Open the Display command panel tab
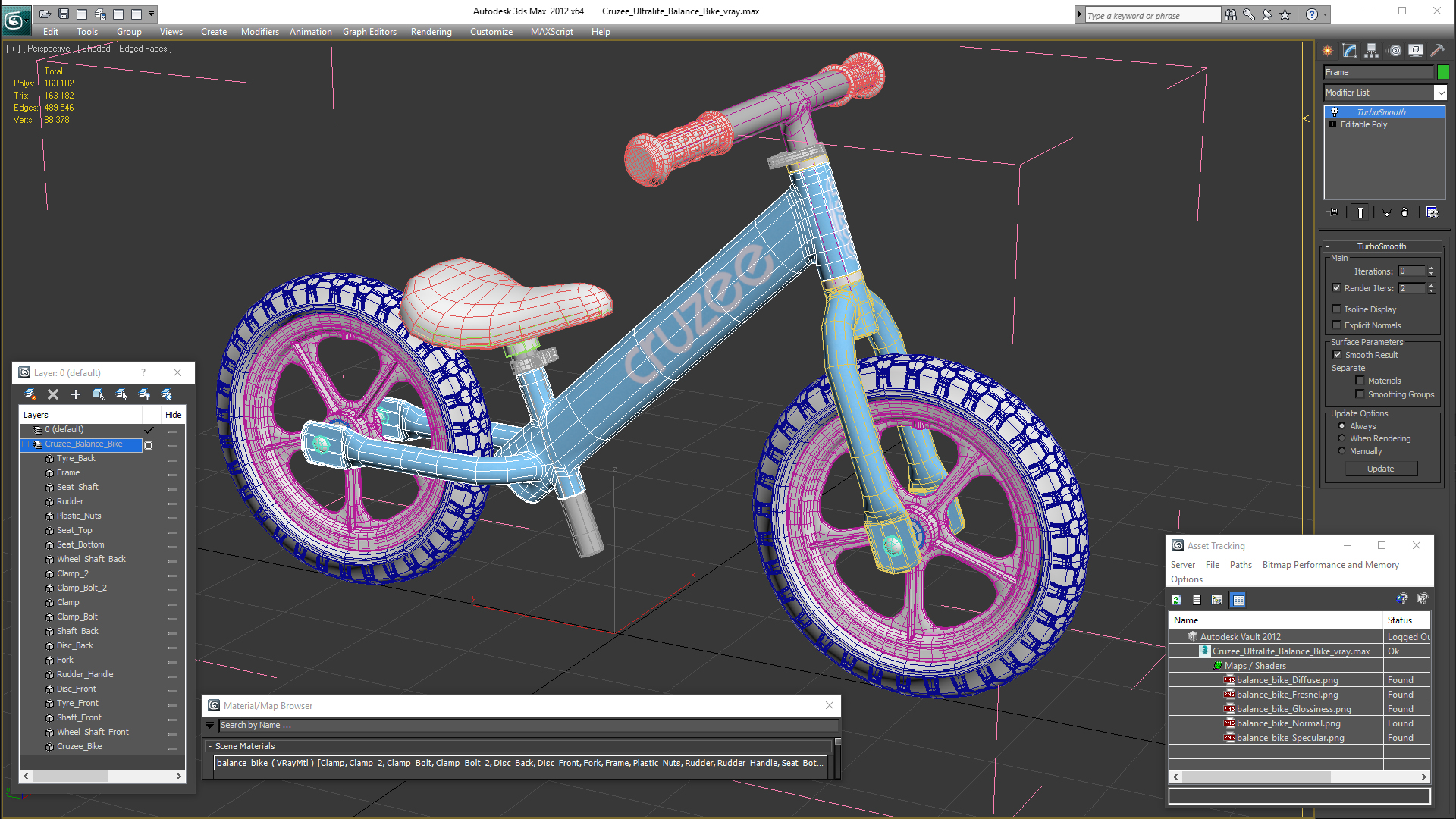The width and height of the screenshot is (1456, 819). [x=1416, y=51]
